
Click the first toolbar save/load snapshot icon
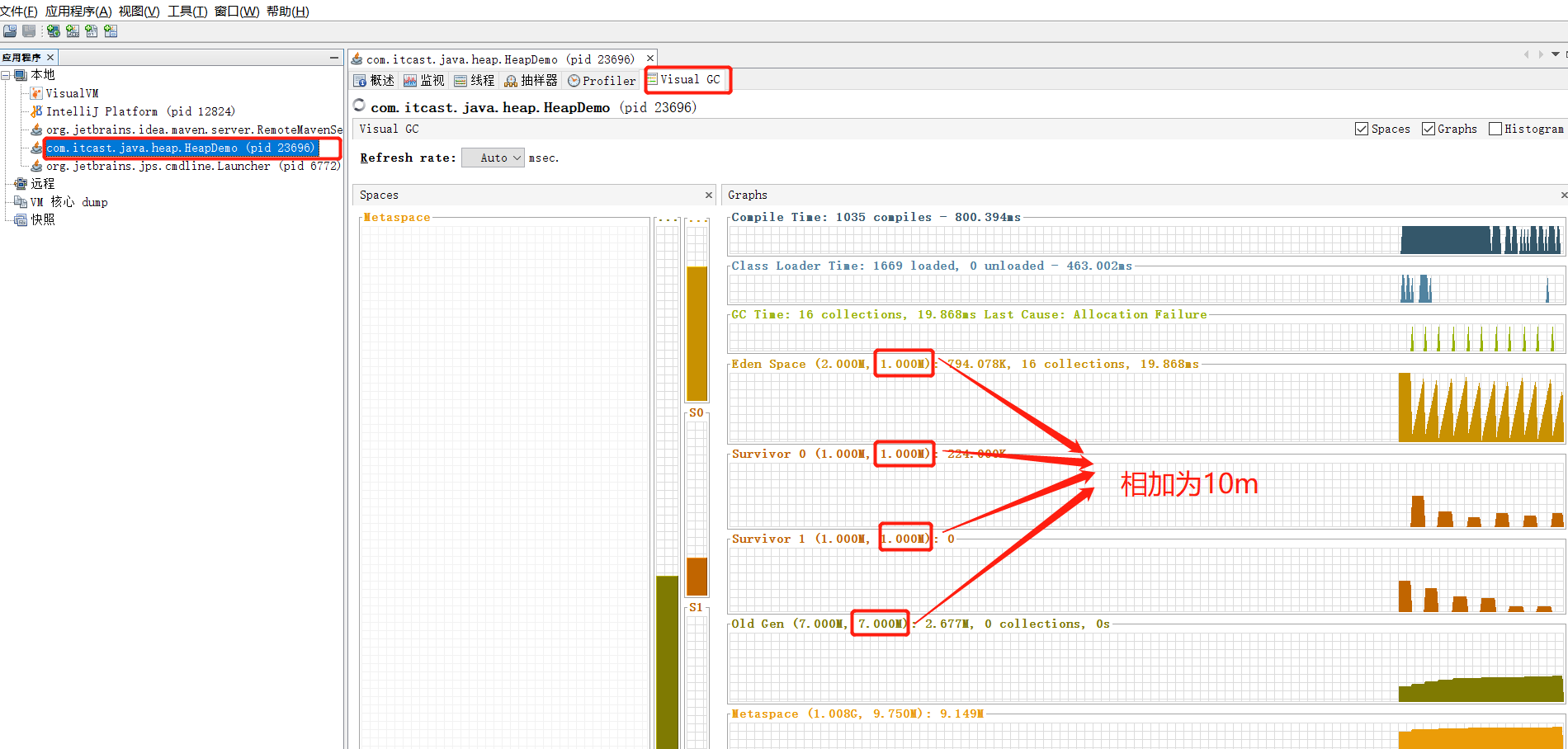tap(10, 31)
